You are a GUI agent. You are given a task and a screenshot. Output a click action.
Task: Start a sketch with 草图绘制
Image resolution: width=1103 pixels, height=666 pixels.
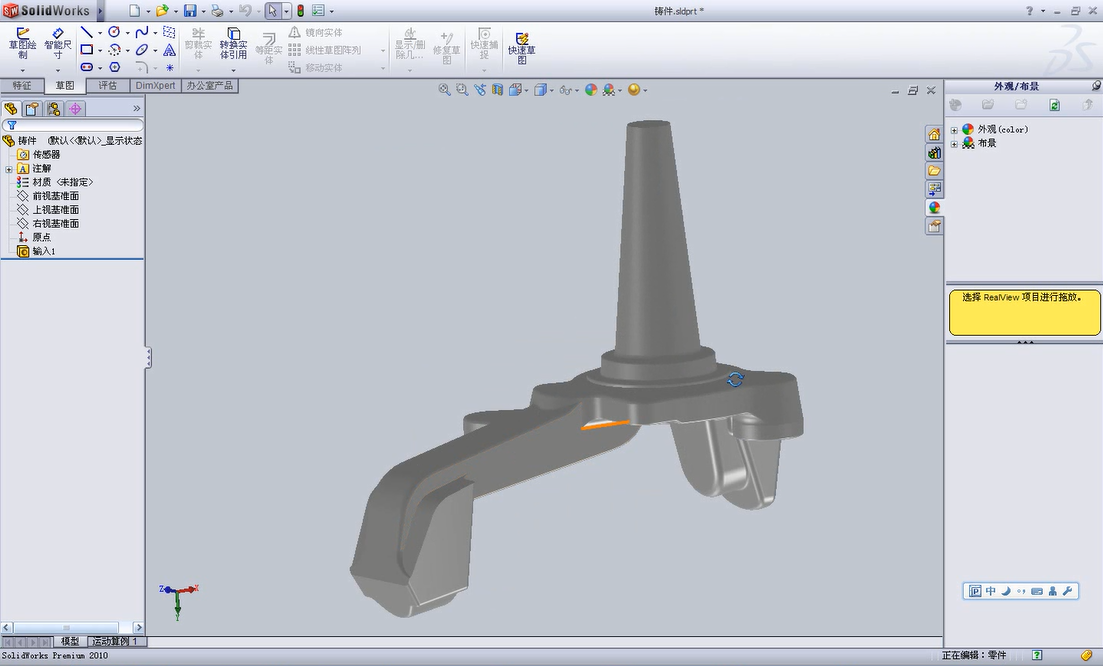23,44
